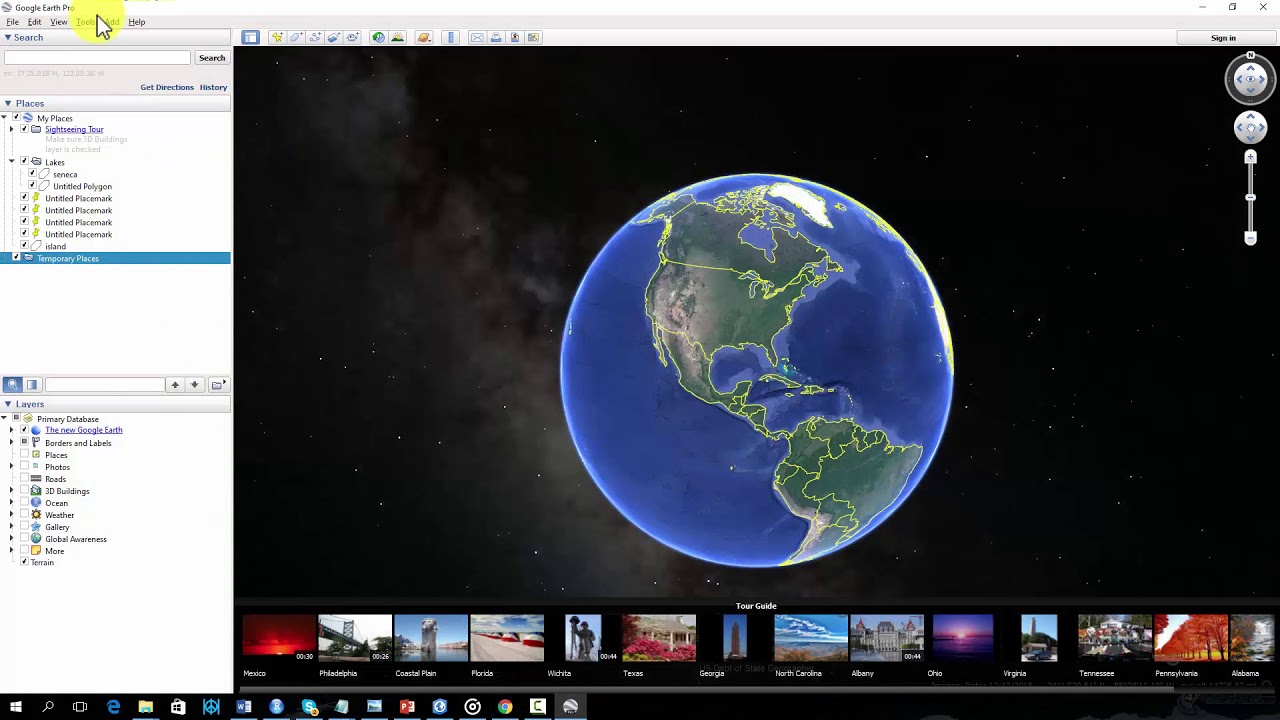The image size is (1280, 720).
Task: Click the add folder icon in Places panel
Action: pos(217,384)
